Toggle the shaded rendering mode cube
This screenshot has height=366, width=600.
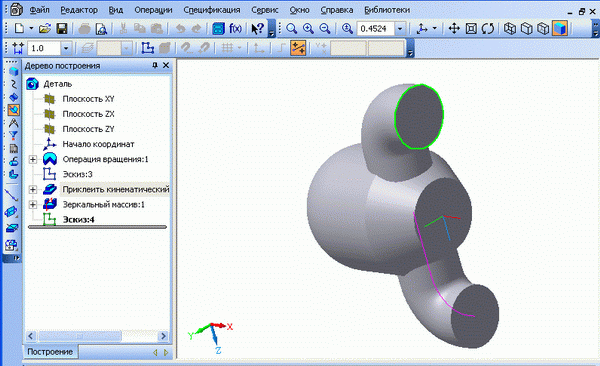[559, 28]
